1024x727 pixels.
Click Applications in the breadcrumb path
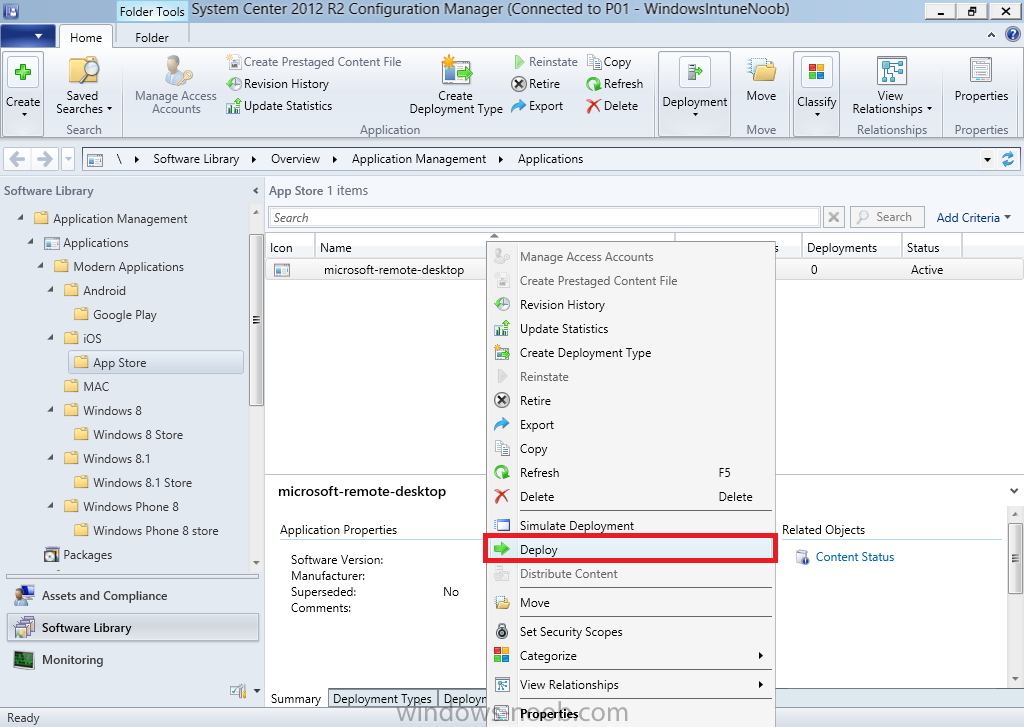pyautogui.click(x=550, y=159)
